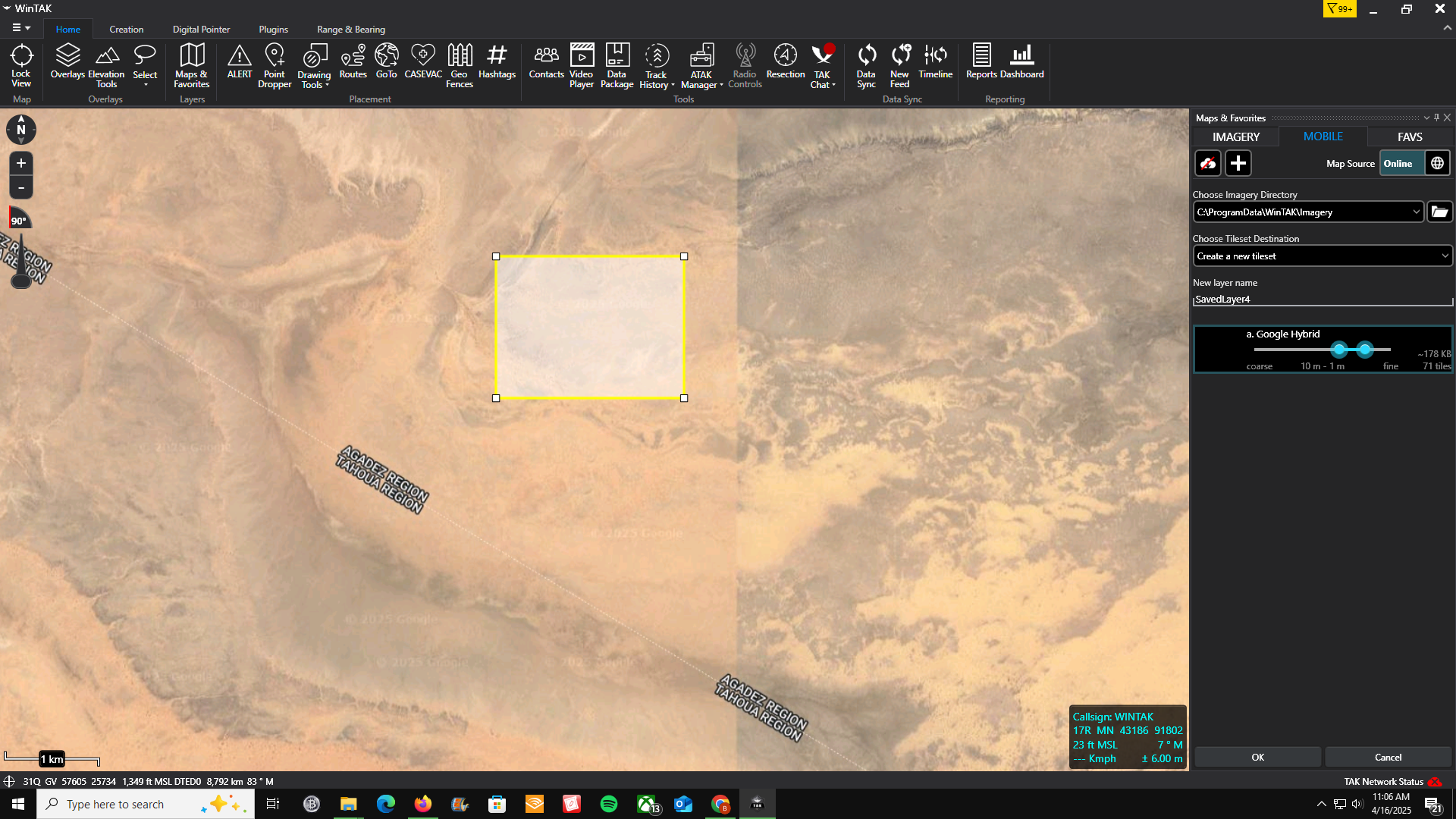The height and width of the screenshot is (819, 1456).
Task: Open the Contacts list
Action: pos(546,61)
